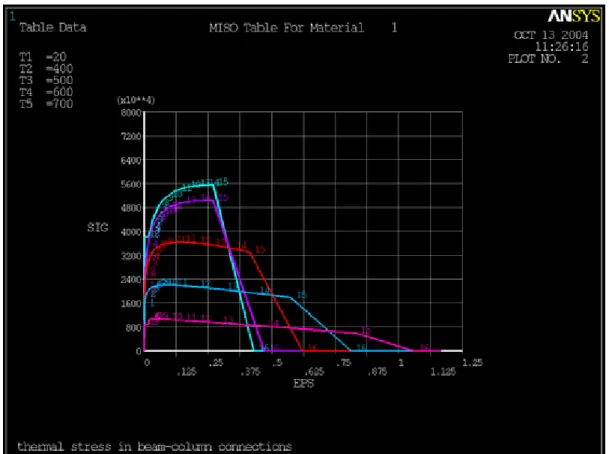Screen dimensions: 609x454
Task: Click the 'T5 =700' temperature entry
Action: [46, 104]
